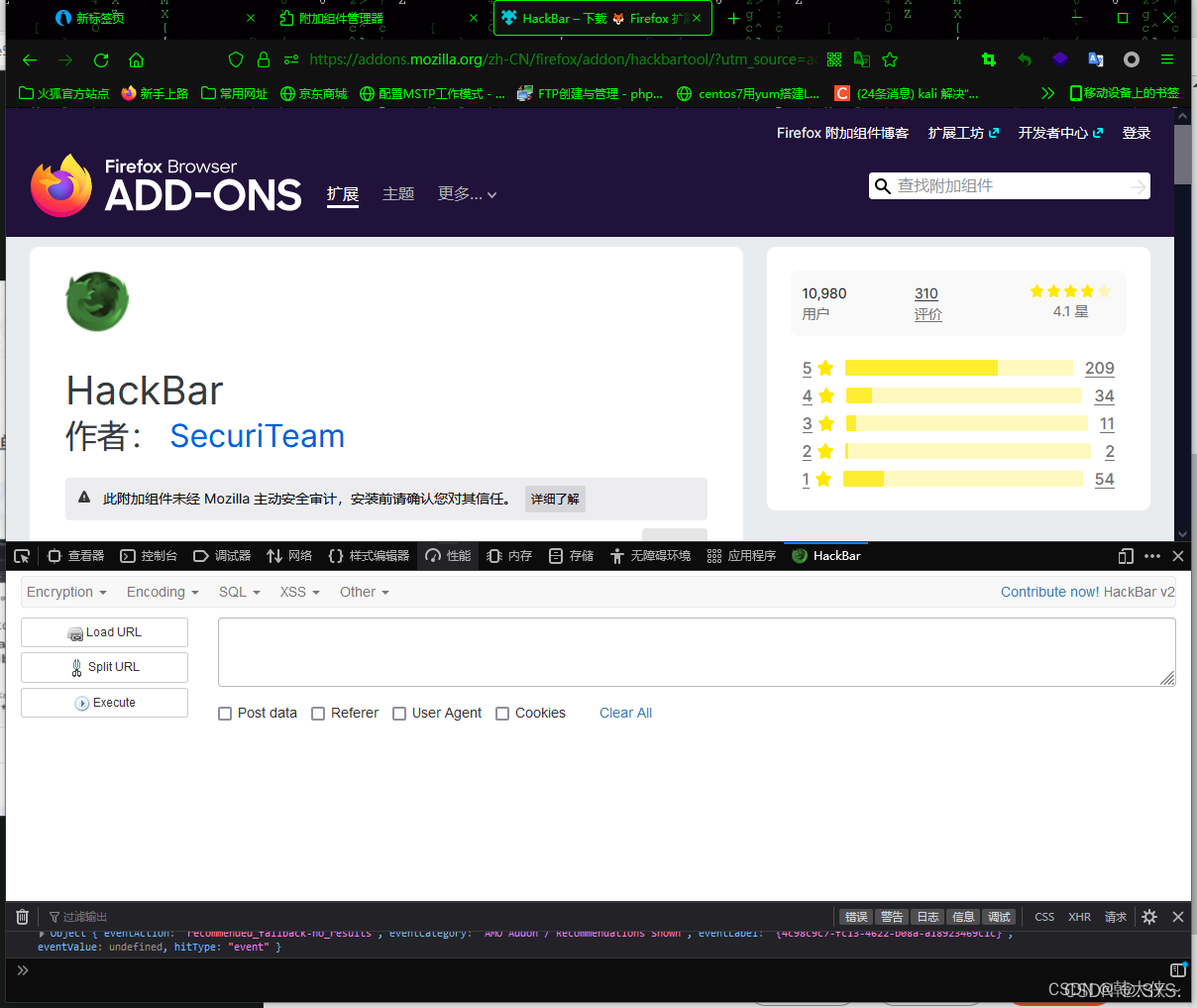Click the translate page icon in address bar
Image resolution: width=1197 pixels, height=1008 pixels.
point(862,59)
